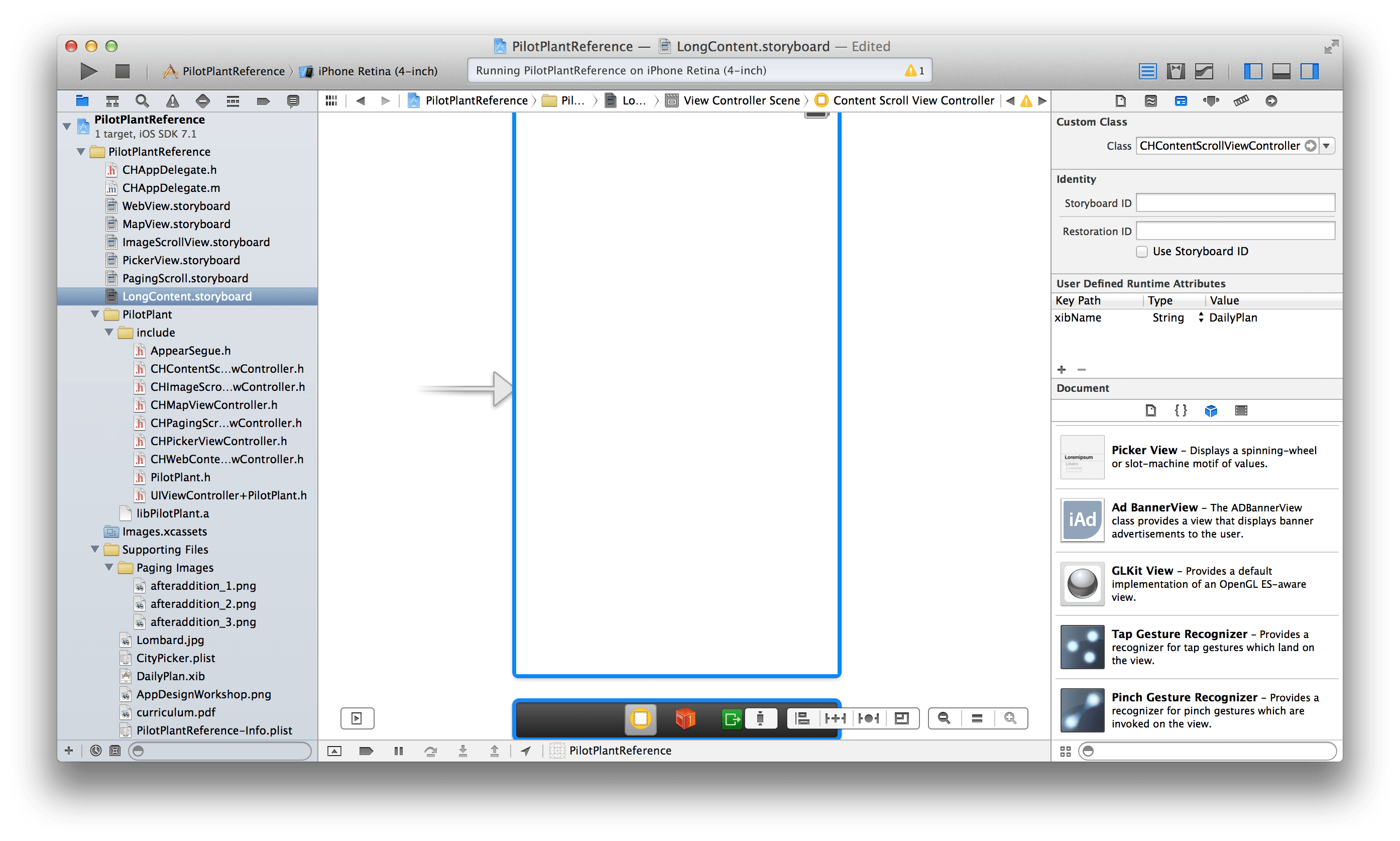Run the app with the Play button
This screenshot has height=841, width=1400.
tap(88, 71)
